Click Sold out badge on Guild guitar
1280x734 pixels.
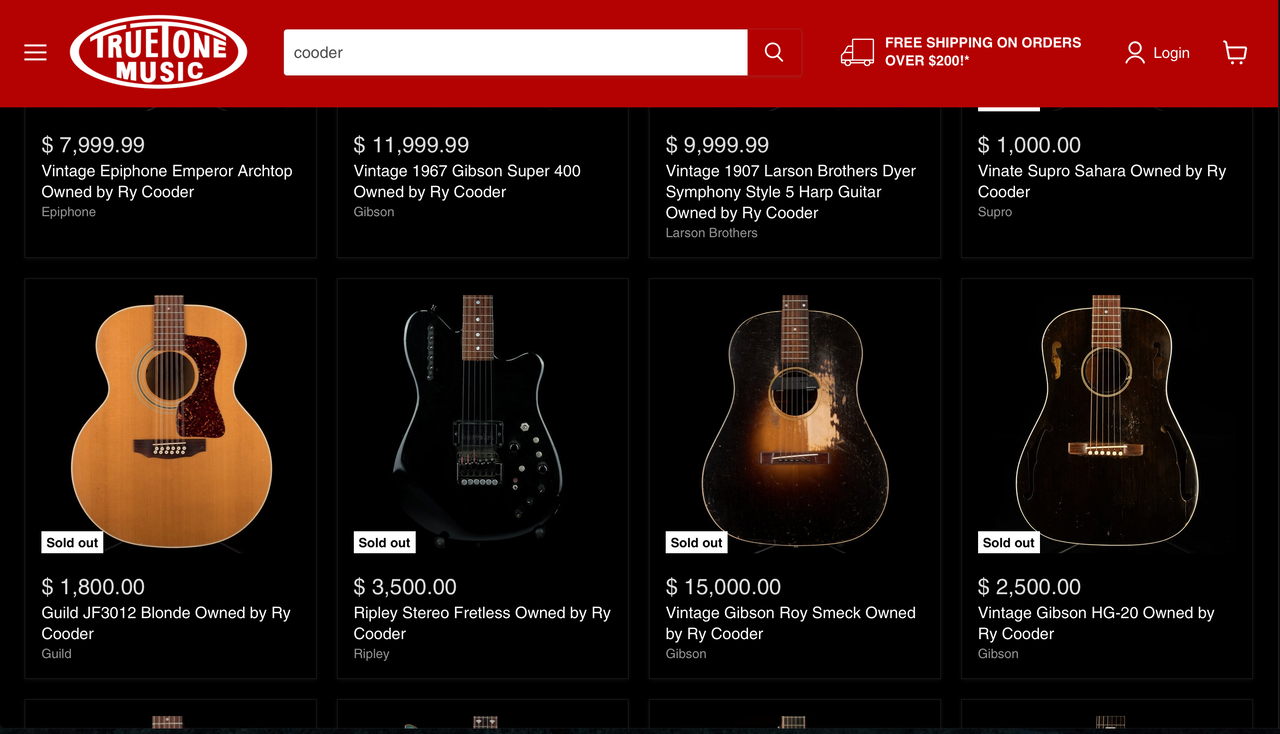click(x=73, y=543)
